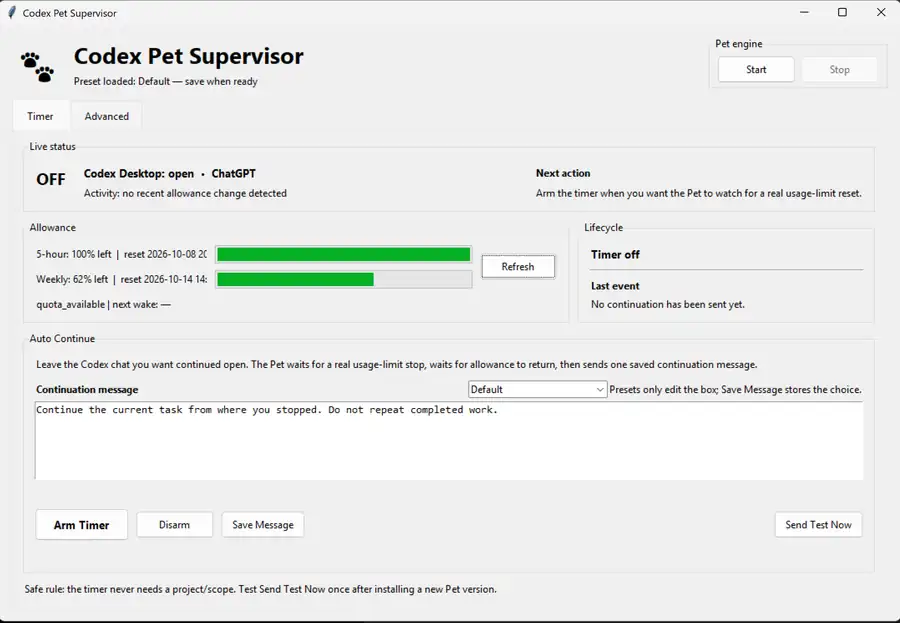Click the 5-hour allowance progress bar
The width and height of the screenshot is (900, 623).
point(344,254)
